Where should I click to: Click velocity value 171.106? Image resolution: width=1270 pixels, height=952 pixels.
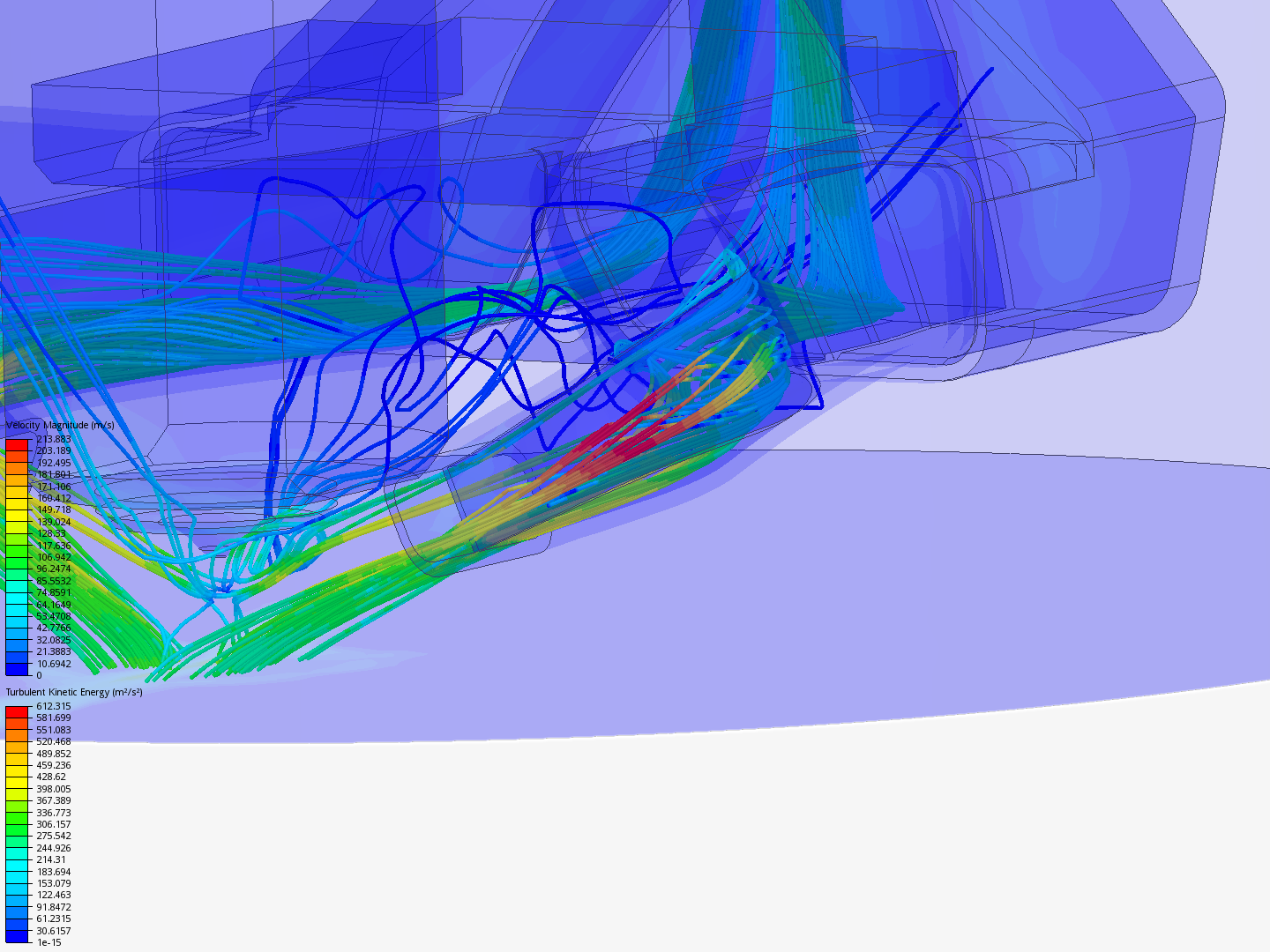coord(54,487)
